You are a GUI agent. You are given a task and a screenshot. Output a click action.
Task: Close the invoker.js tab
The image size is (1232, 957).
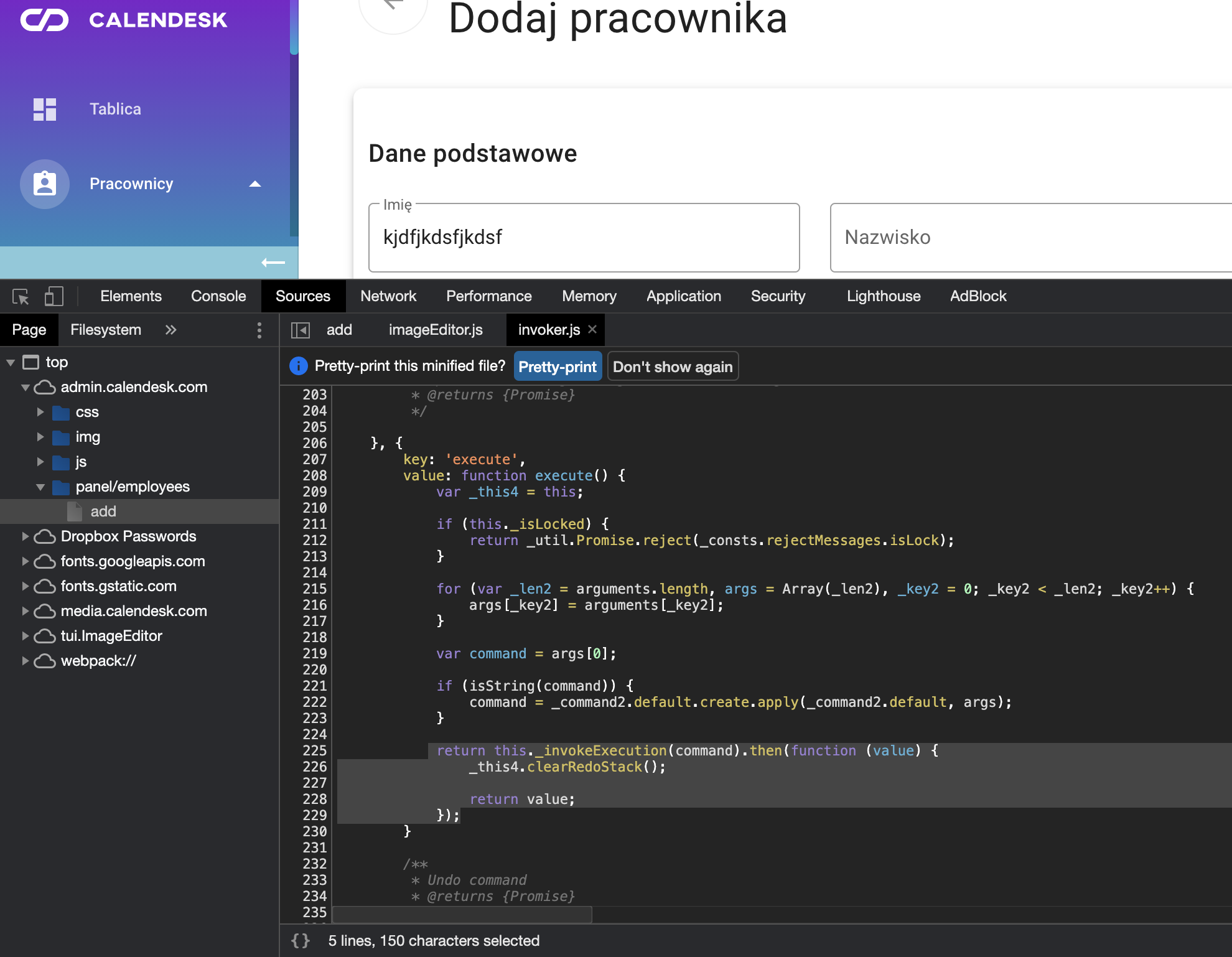[x=592, y=329]
